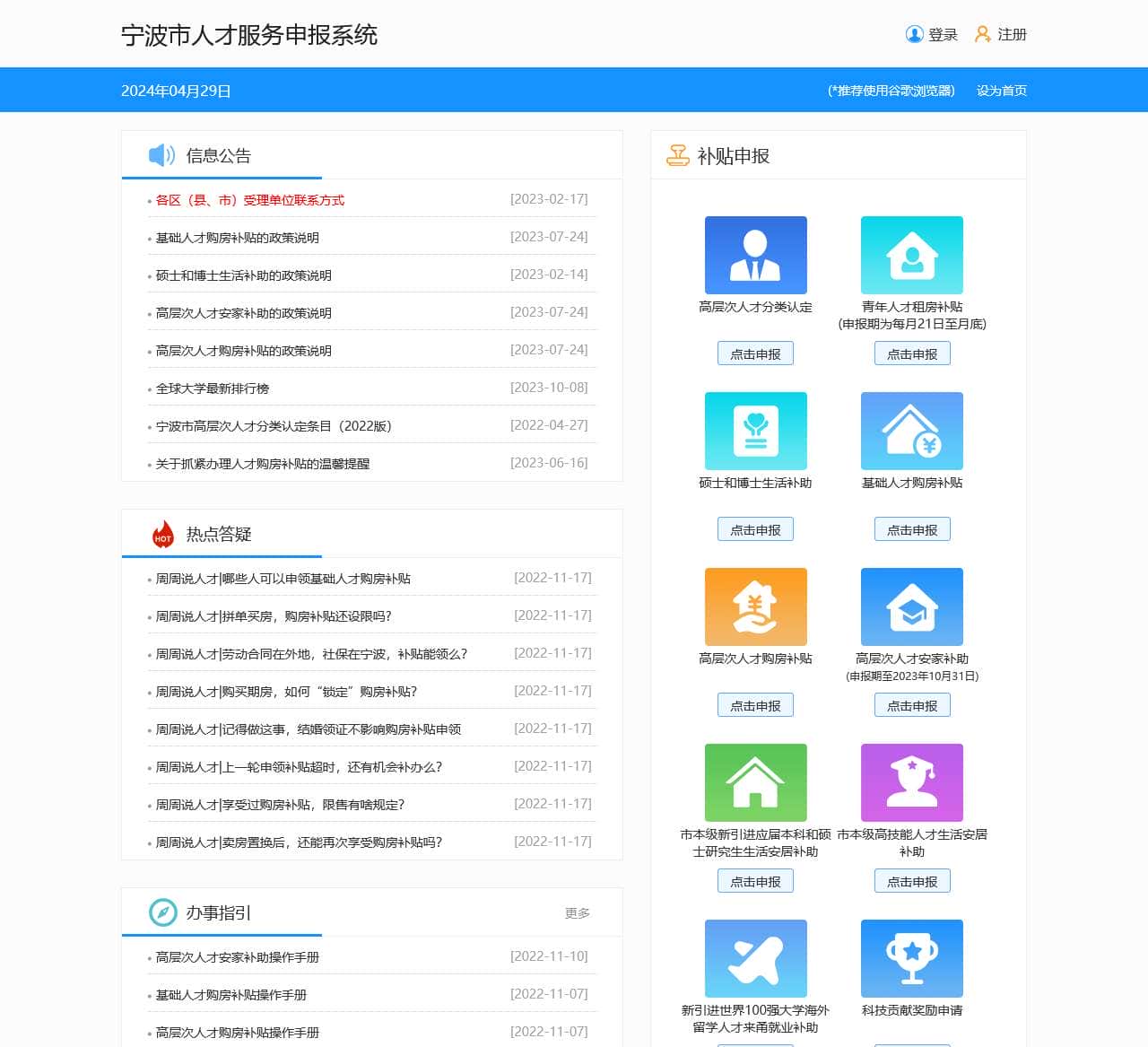Click the 高层次人才安家补助 icon

[911, 607]
